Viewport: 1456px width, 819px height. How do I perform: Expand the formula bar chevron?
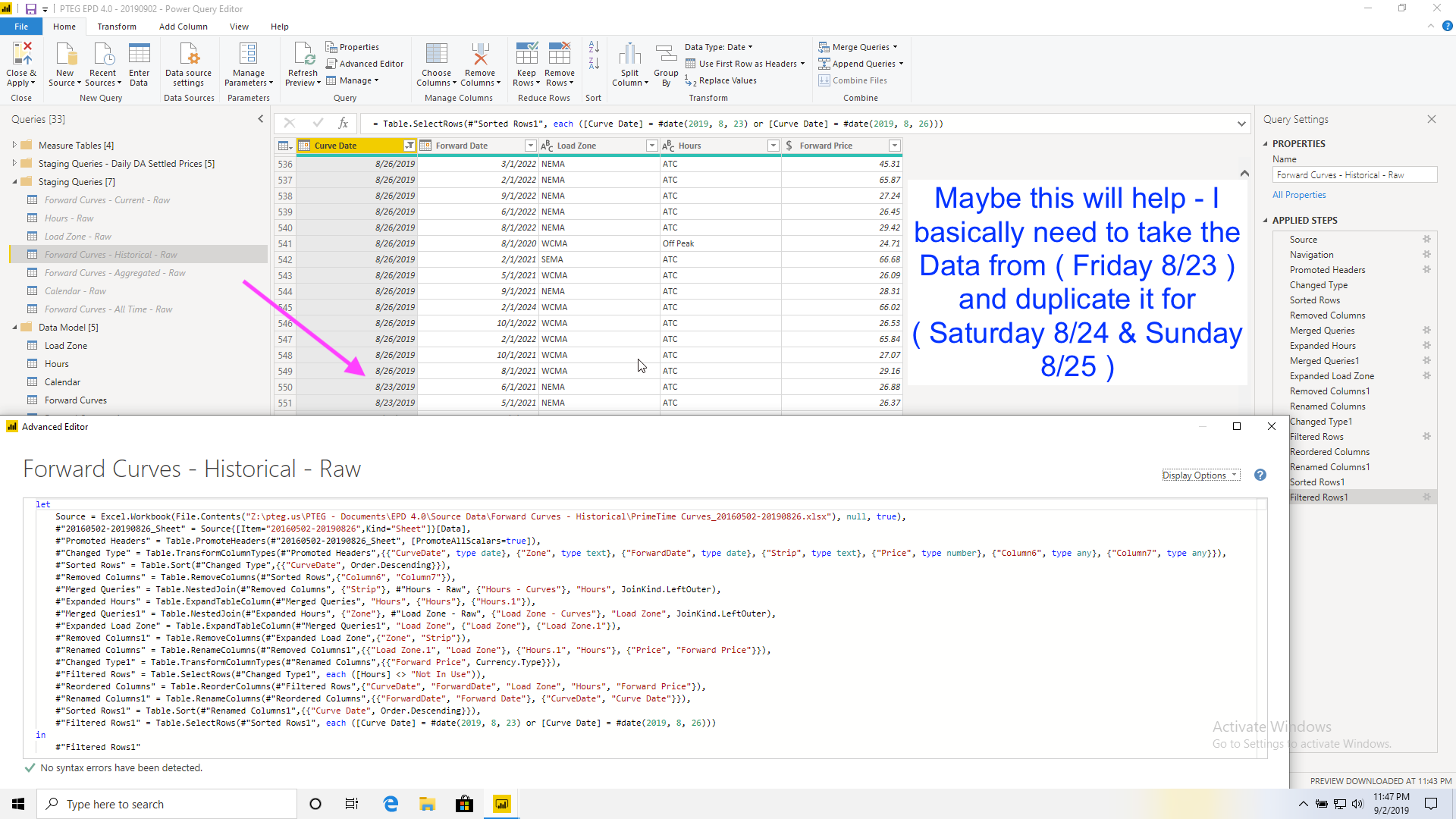point(1241,124)
